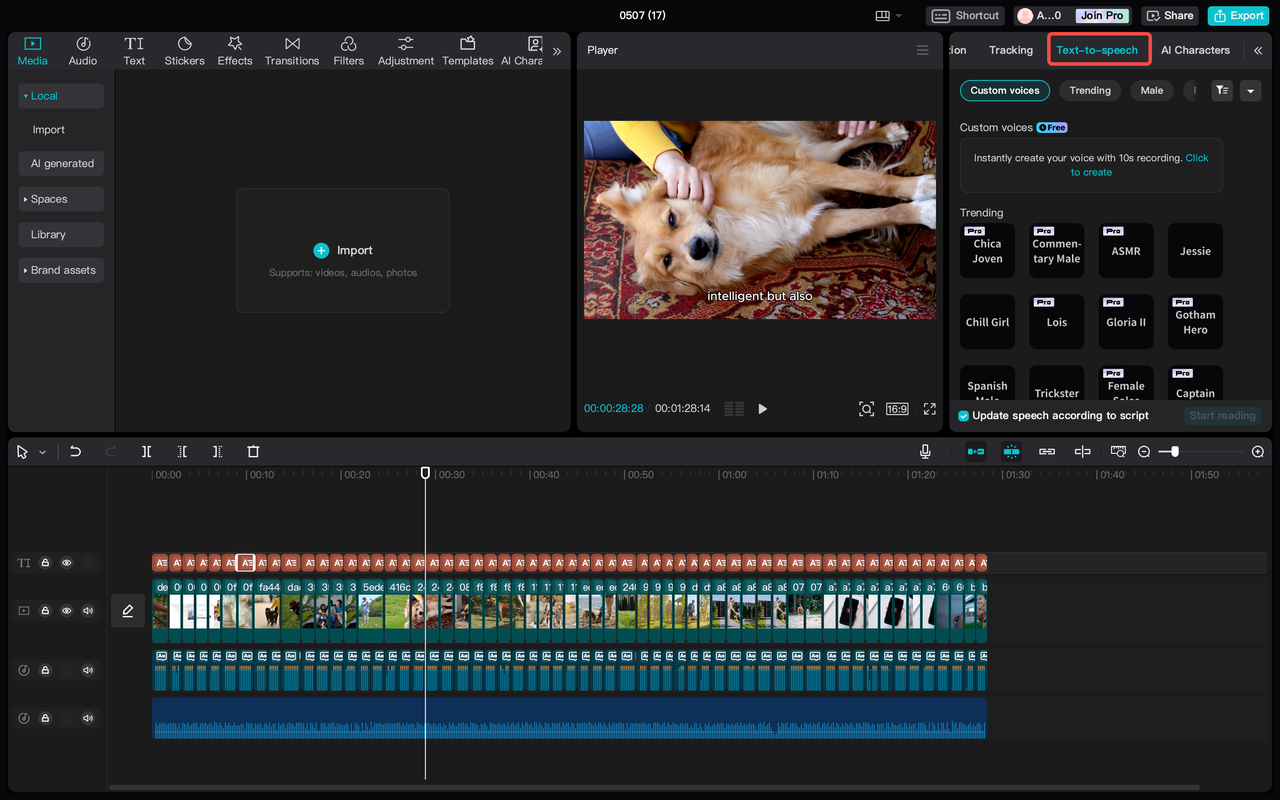
Task: Enter fullscreen preview in the Player
Action: 929,409
